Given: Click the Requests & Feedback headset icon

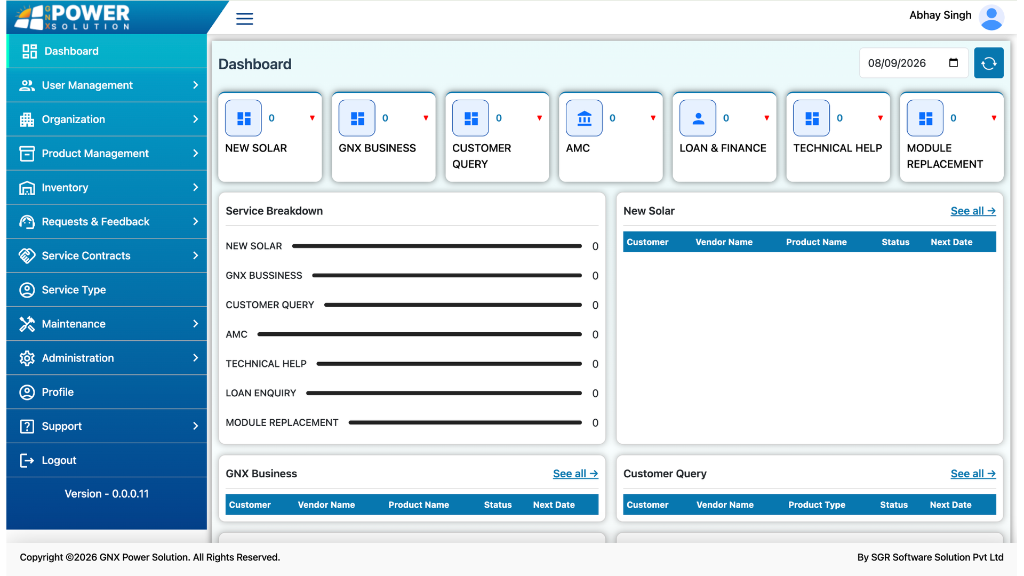Looking at the screenshot, I should 27,222.
